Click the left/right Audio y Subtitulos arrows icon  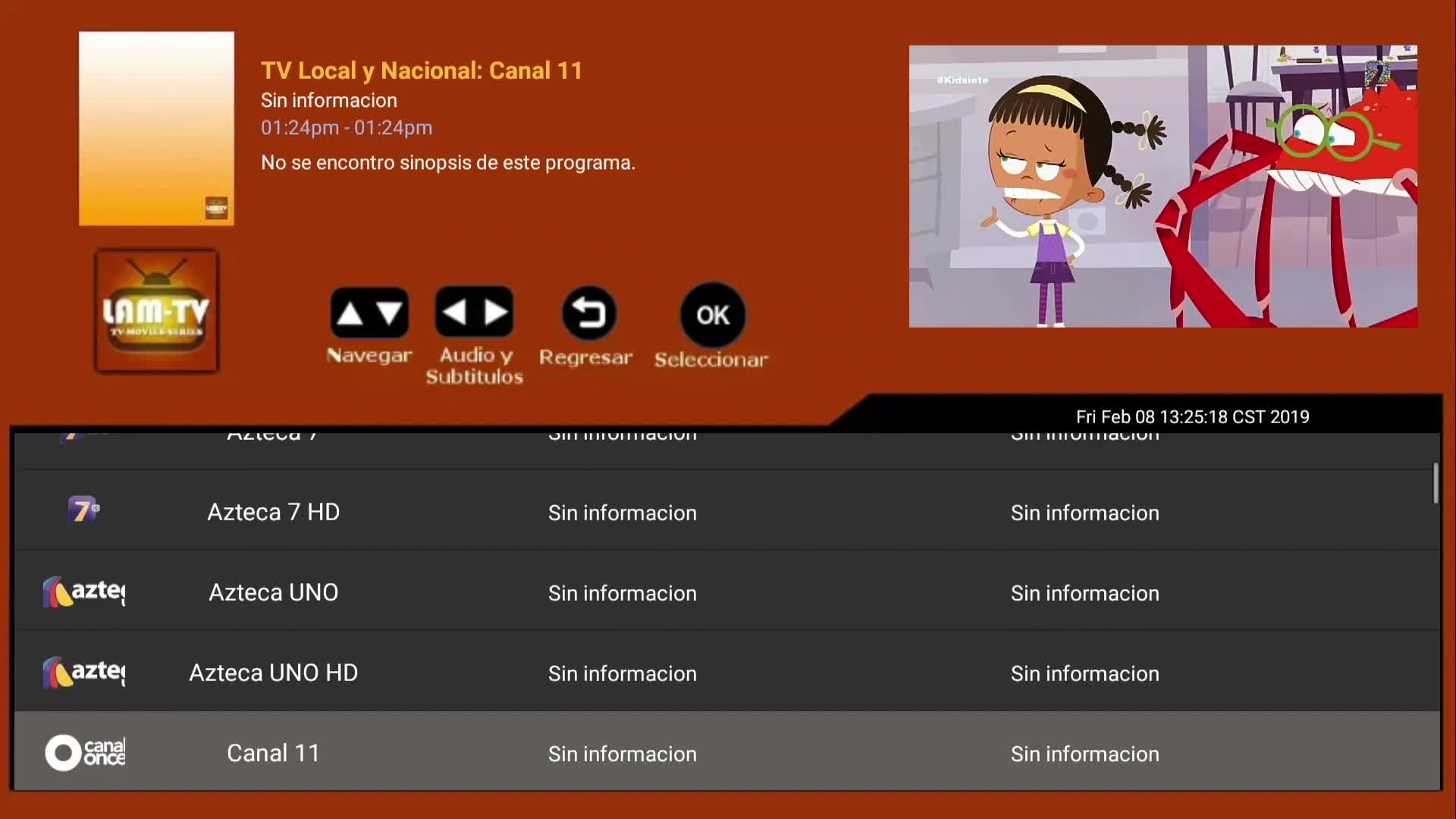(475, 312)
